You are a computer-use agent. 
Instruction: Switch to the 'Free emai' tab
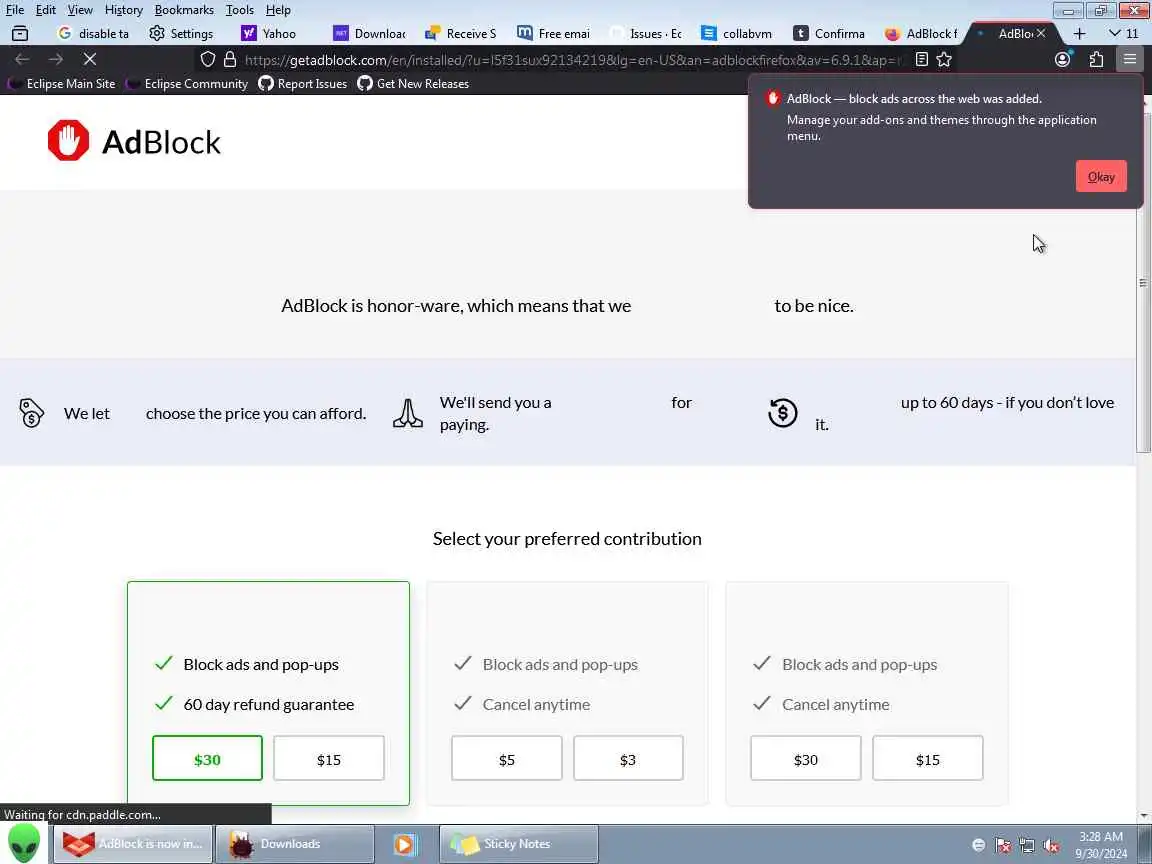tap(554, 33)
